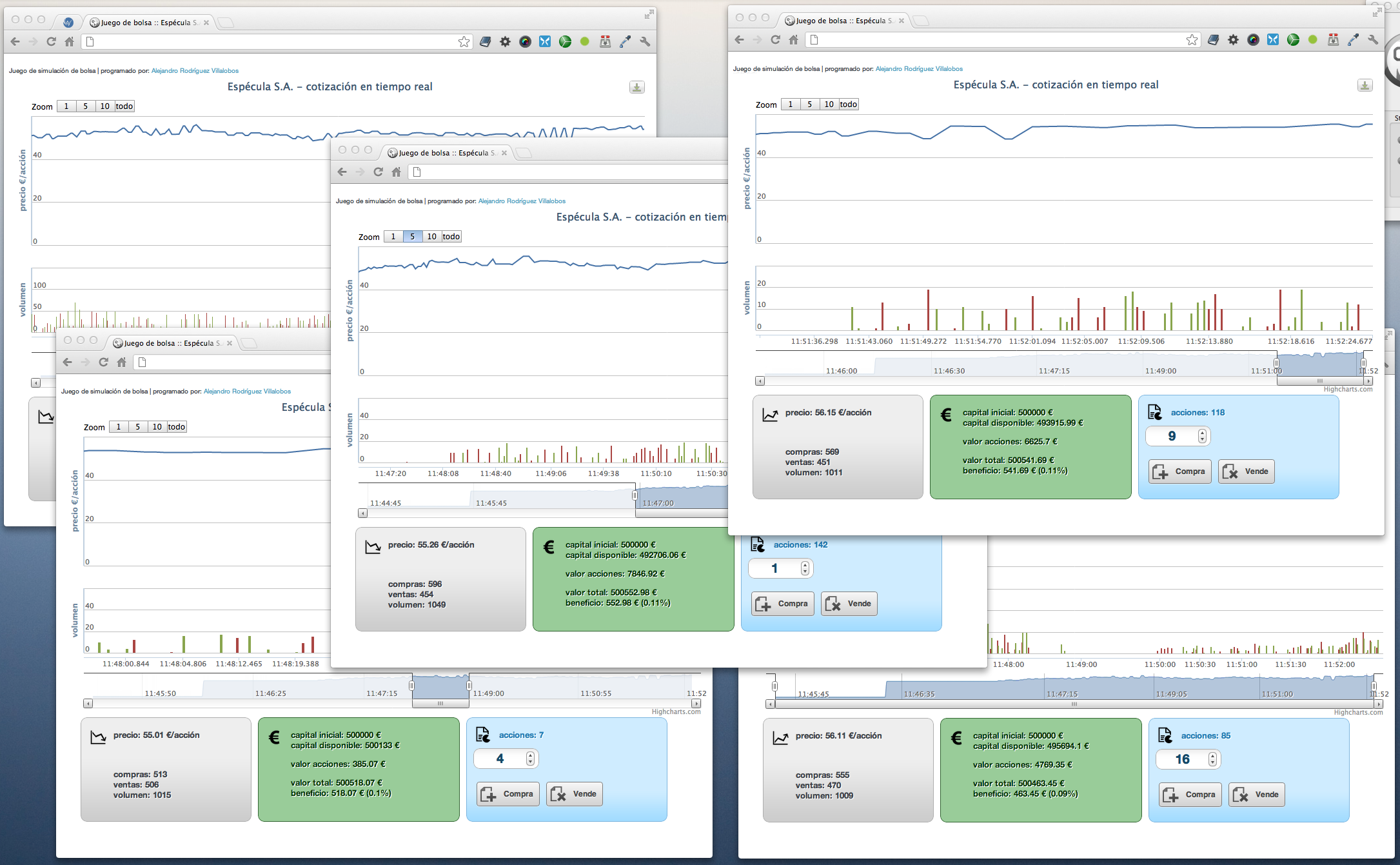
Task: Click chart download icon in top-right window
Action: pyautogui.click(x=1365, y=85)
